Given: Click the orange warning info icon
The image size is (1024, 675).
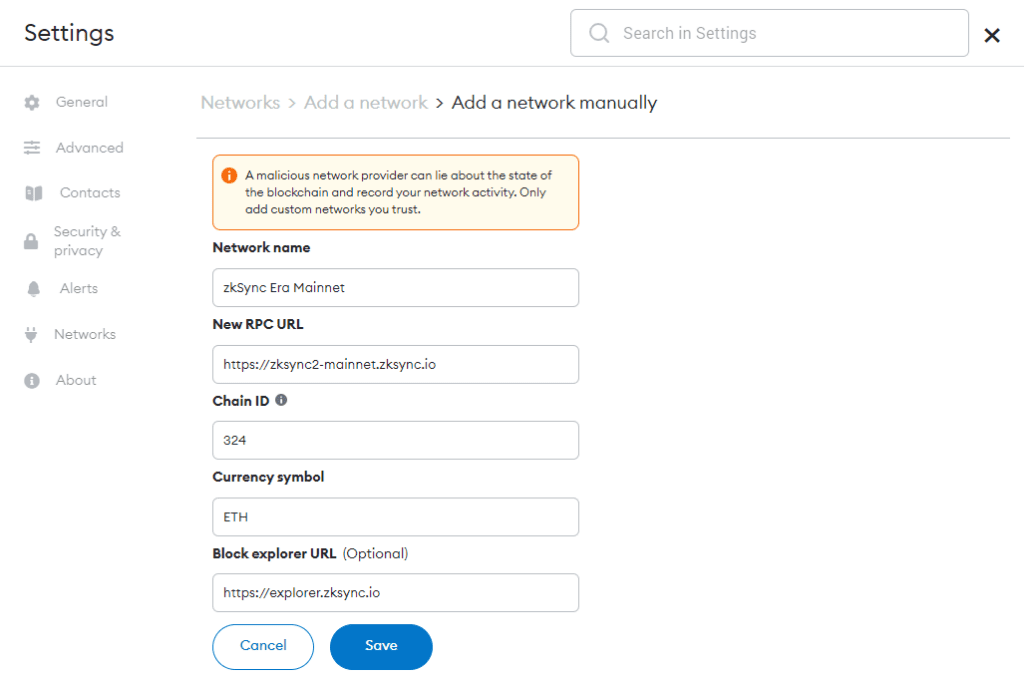Looking at the screenshot, I should 229,175.
